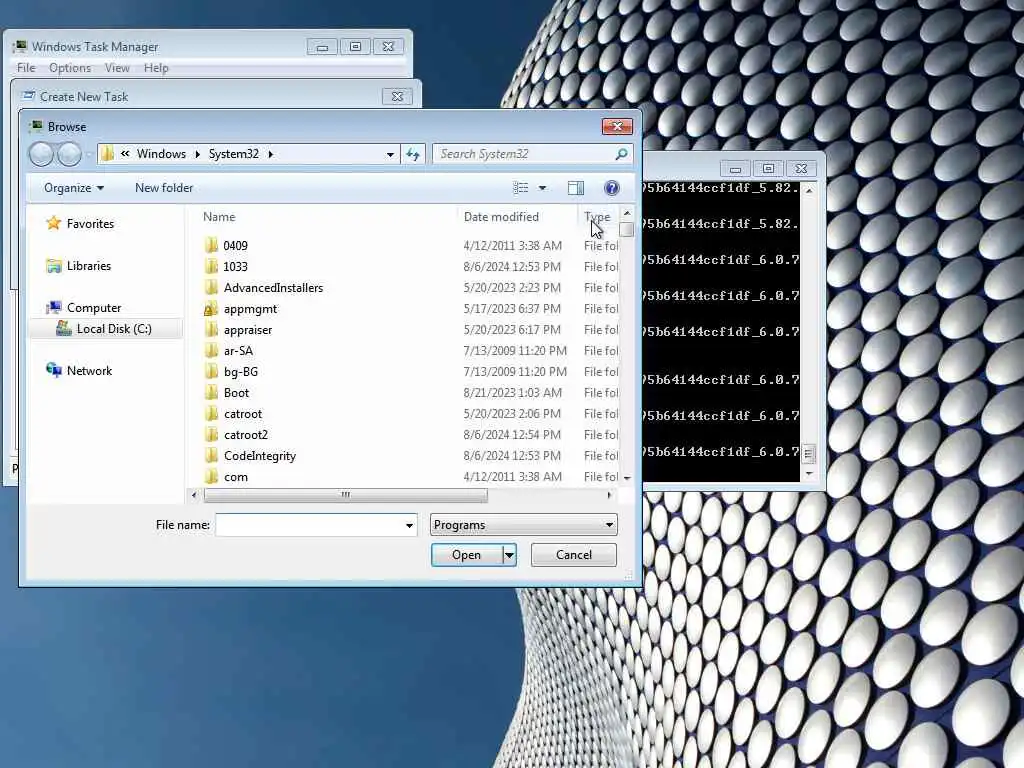Click the scroll left arrow of file list
Viewport: 1024px width, 768px height.
pyautogui.click(x=194, y=495)
